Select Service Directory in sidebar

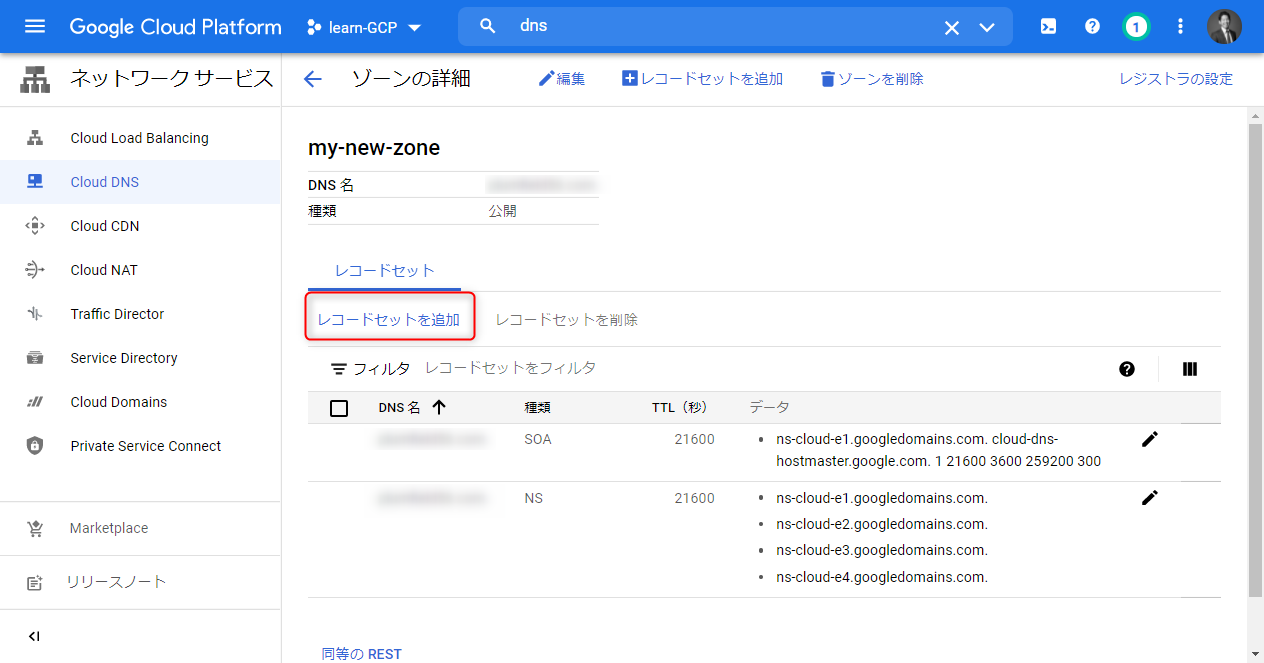pos(140,358)
